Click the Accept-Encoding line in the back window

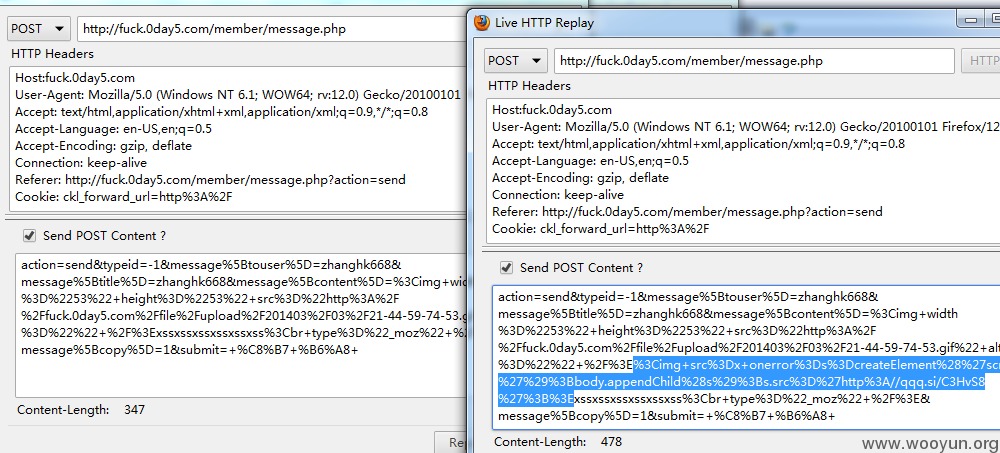click(103, 146)
